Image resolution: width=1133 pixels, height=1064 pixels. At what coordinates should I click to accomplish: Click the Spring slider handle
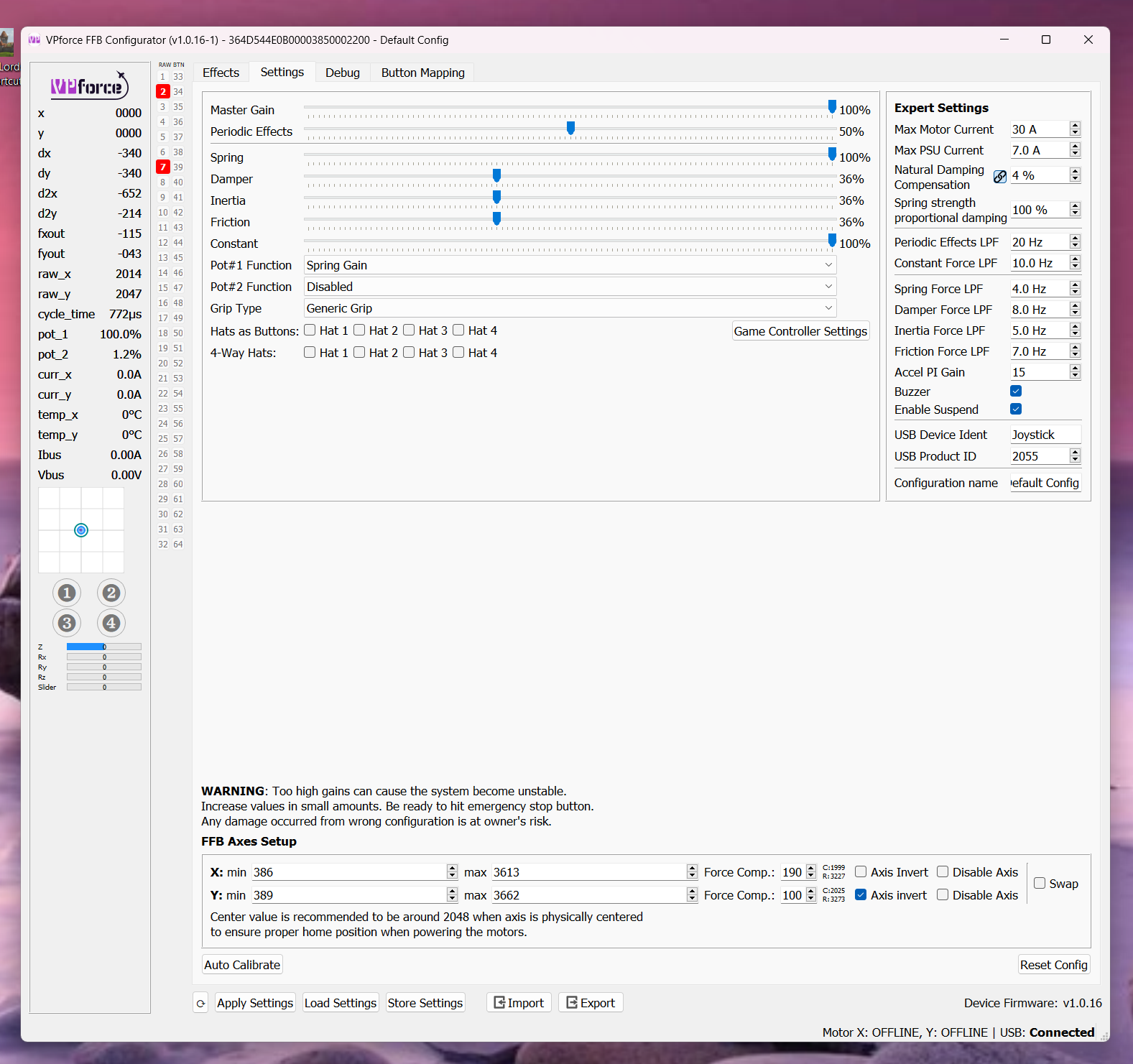[832, 154]
